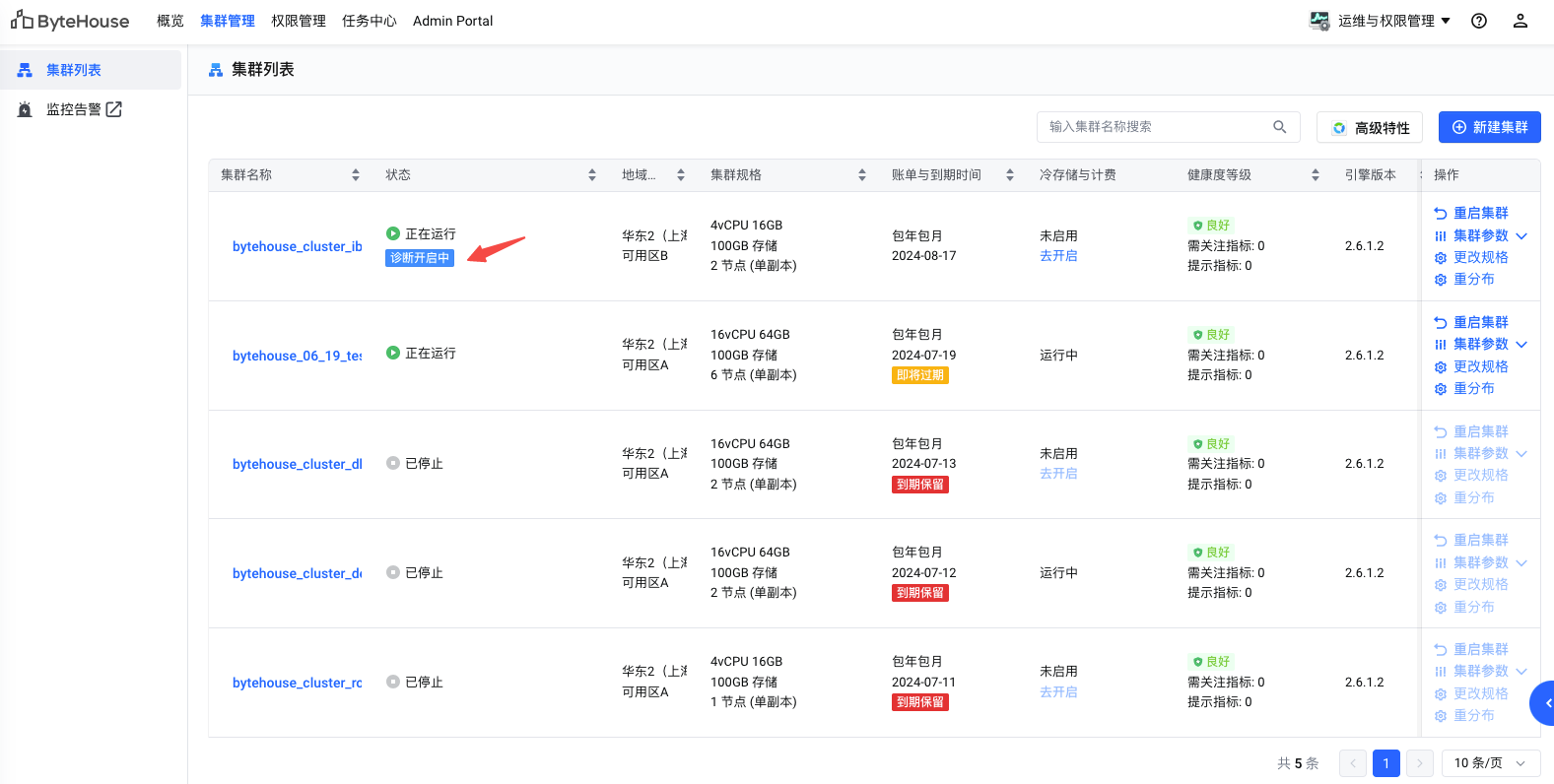Screen dimensions: 1554x784
Task: Click the 引擎版本 column header
Action: coord(1371,175)
